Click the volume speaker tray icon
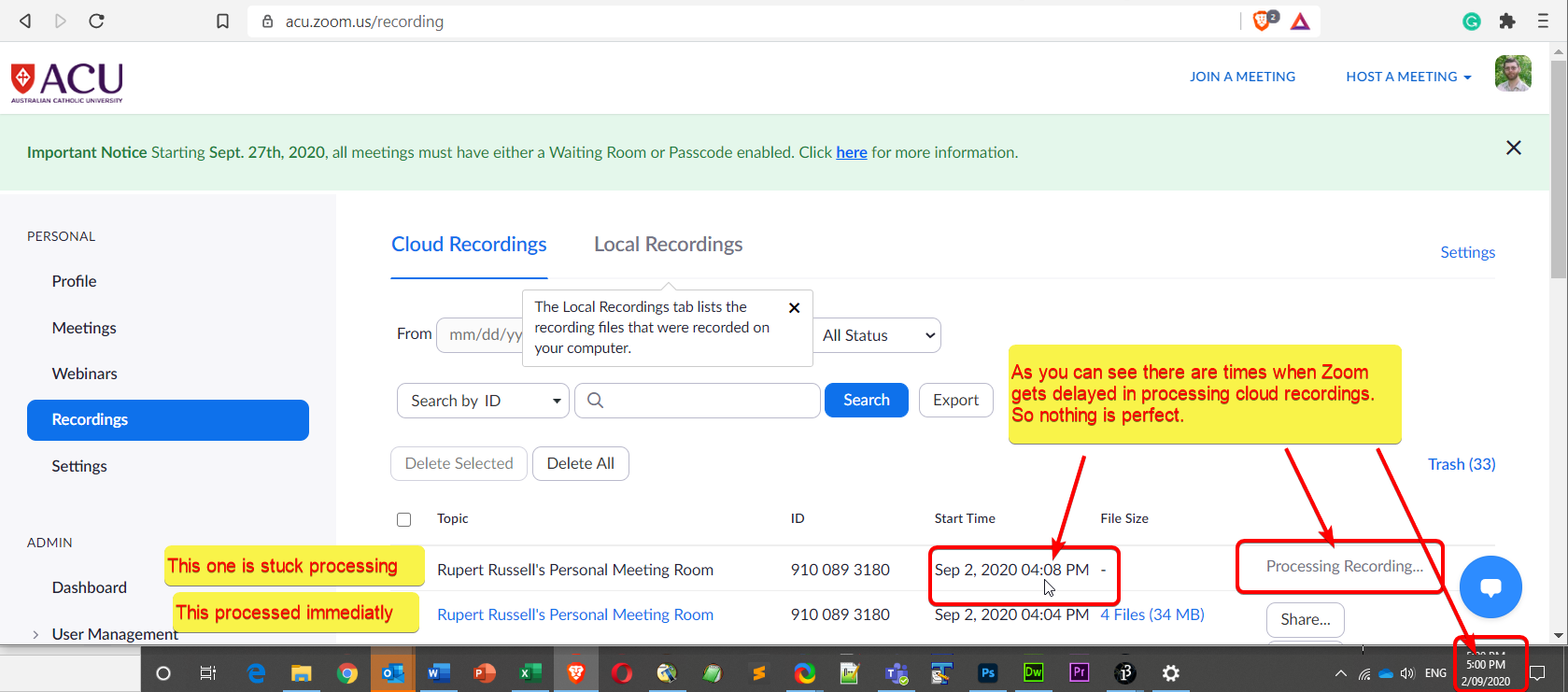Screen dimensions: 1568x692 pos(1408,672)
